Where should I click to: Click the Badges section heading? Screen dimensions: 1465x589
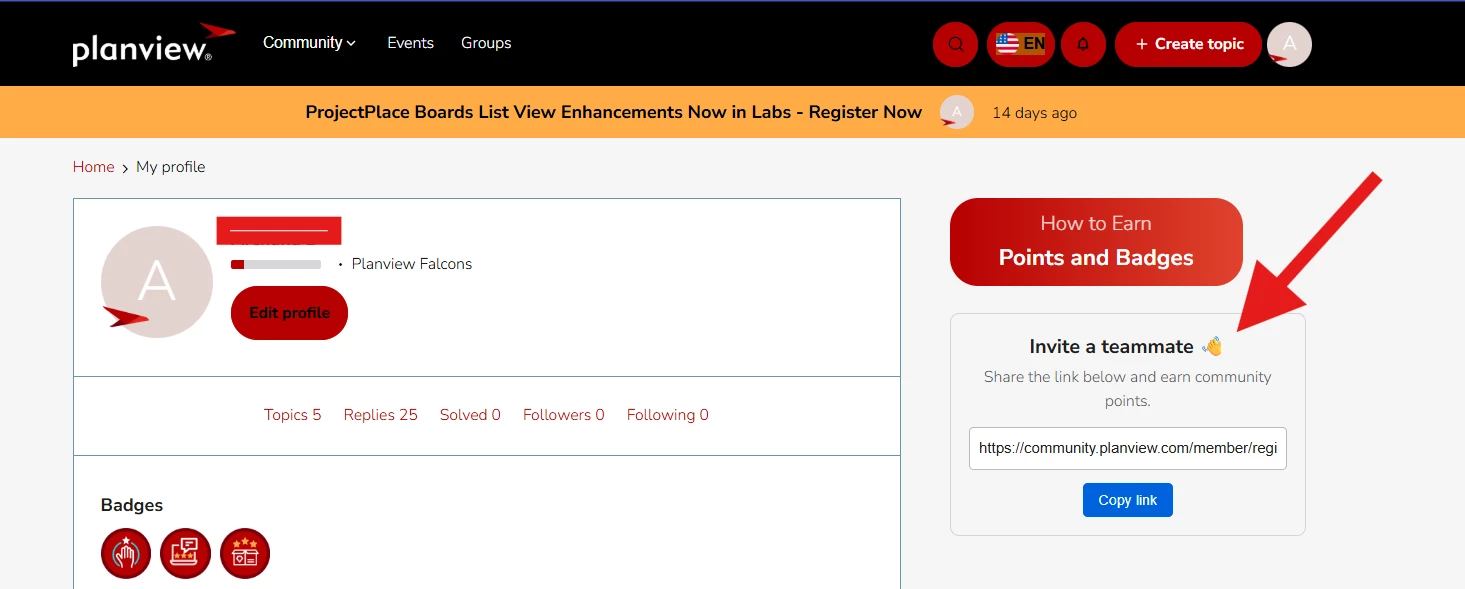[x=132, y=505]
